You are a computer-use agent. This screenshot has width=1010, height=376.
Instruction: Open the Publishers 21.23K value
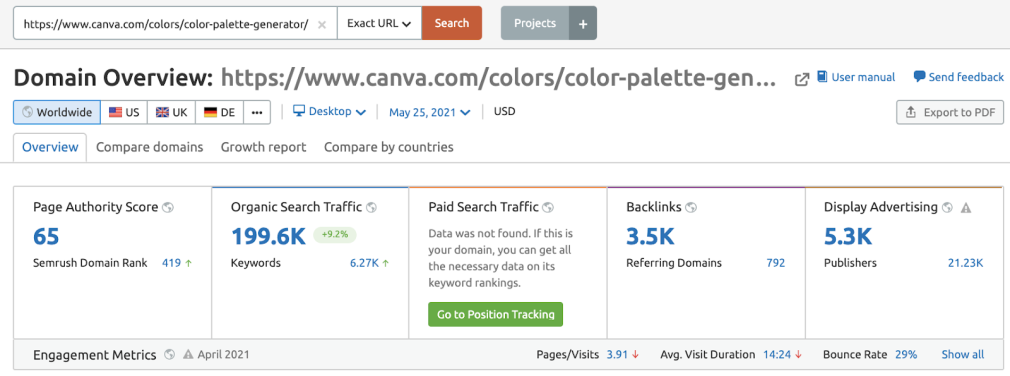pos(966,263)
